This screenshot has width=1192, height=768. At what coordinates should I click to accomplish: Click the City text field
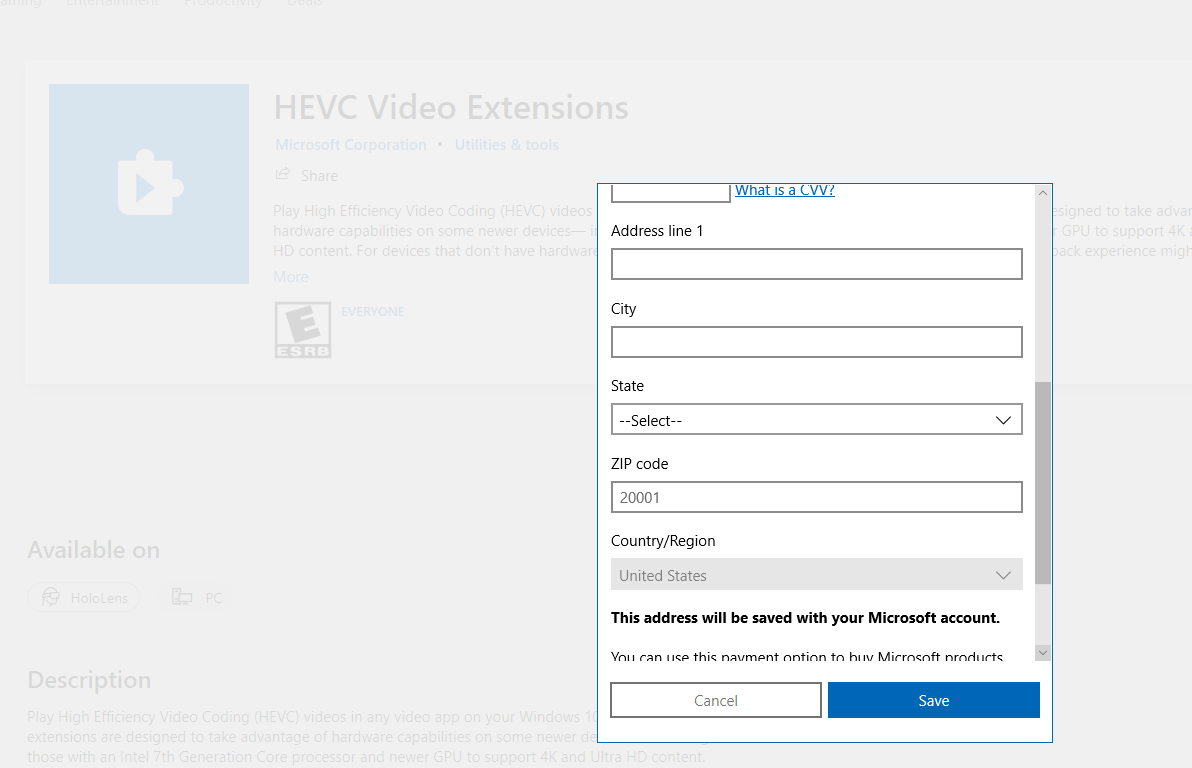click(x=816, y=342)
